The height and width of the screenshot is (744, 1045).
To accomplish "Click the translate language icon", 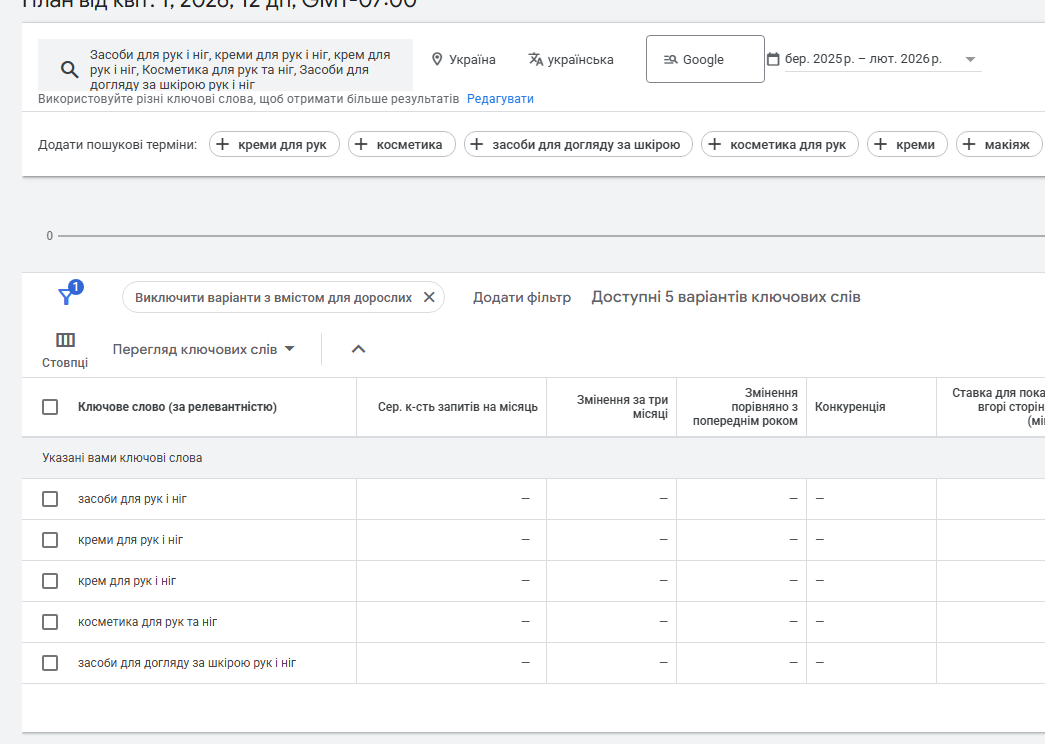I will pos(536,60).
